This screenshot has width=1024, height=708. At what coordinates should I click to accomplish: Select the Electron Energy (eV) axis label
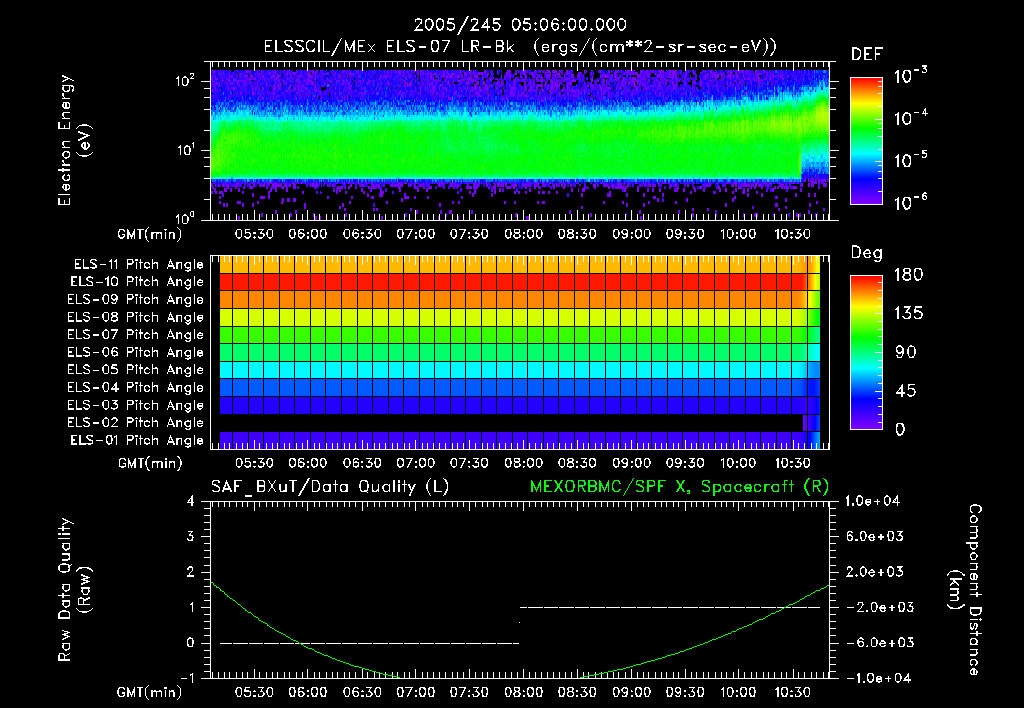tap(73, 140)
